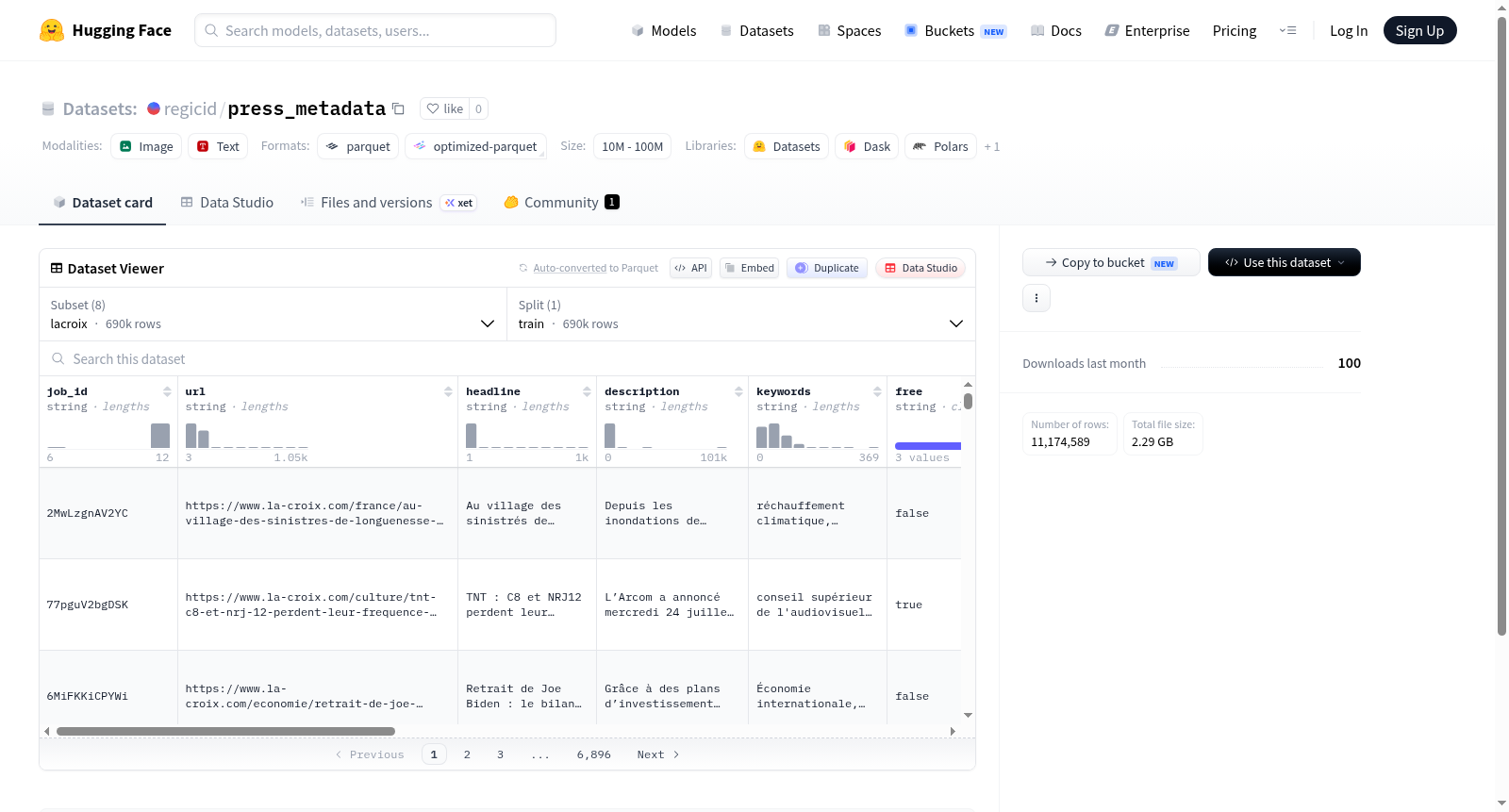Click the Pricing link
The width and height of the screenshot is (1509, 812).
1235,30
